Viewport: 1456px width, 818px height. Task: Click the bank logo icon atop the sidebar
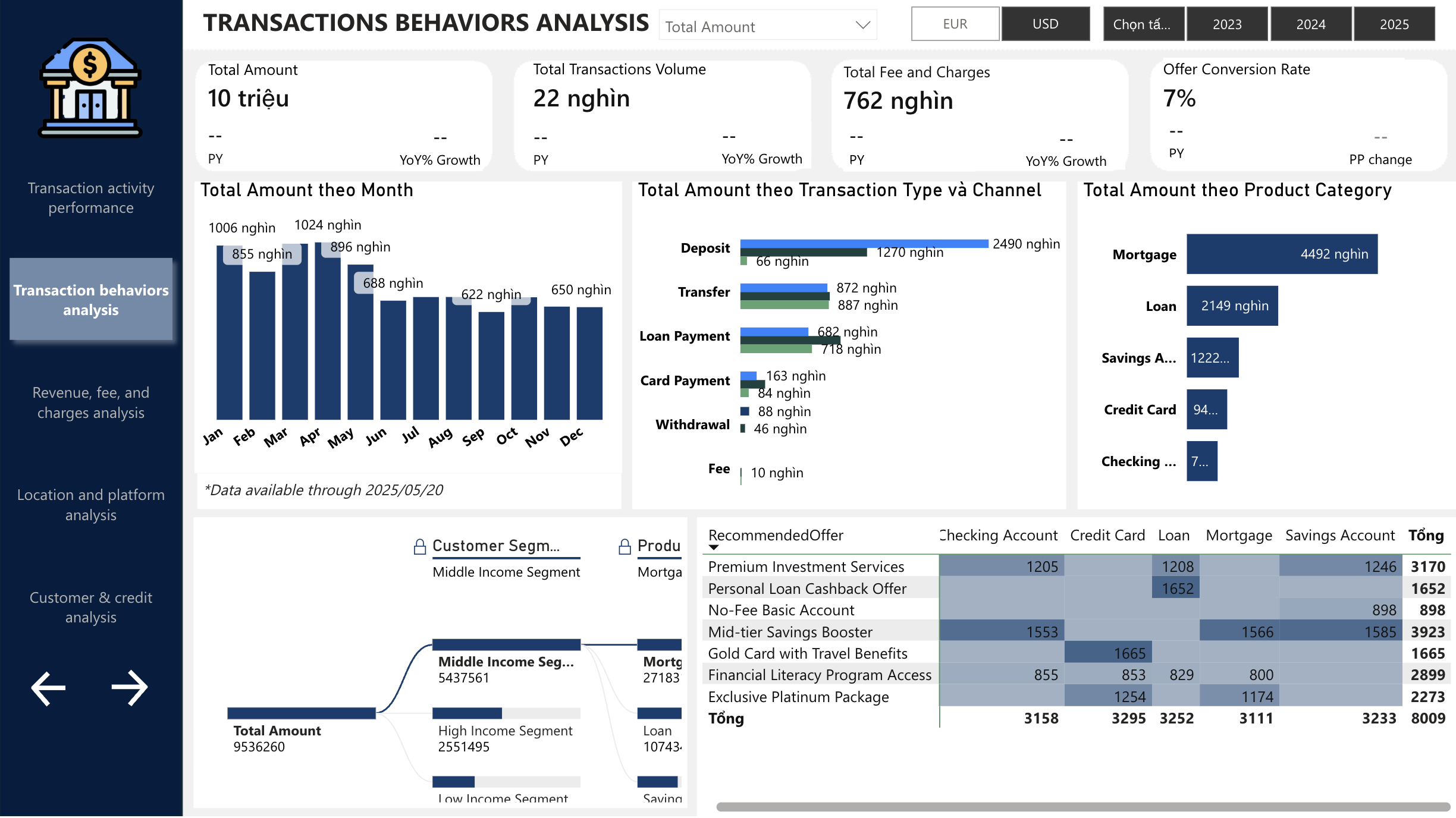point(90,87)
